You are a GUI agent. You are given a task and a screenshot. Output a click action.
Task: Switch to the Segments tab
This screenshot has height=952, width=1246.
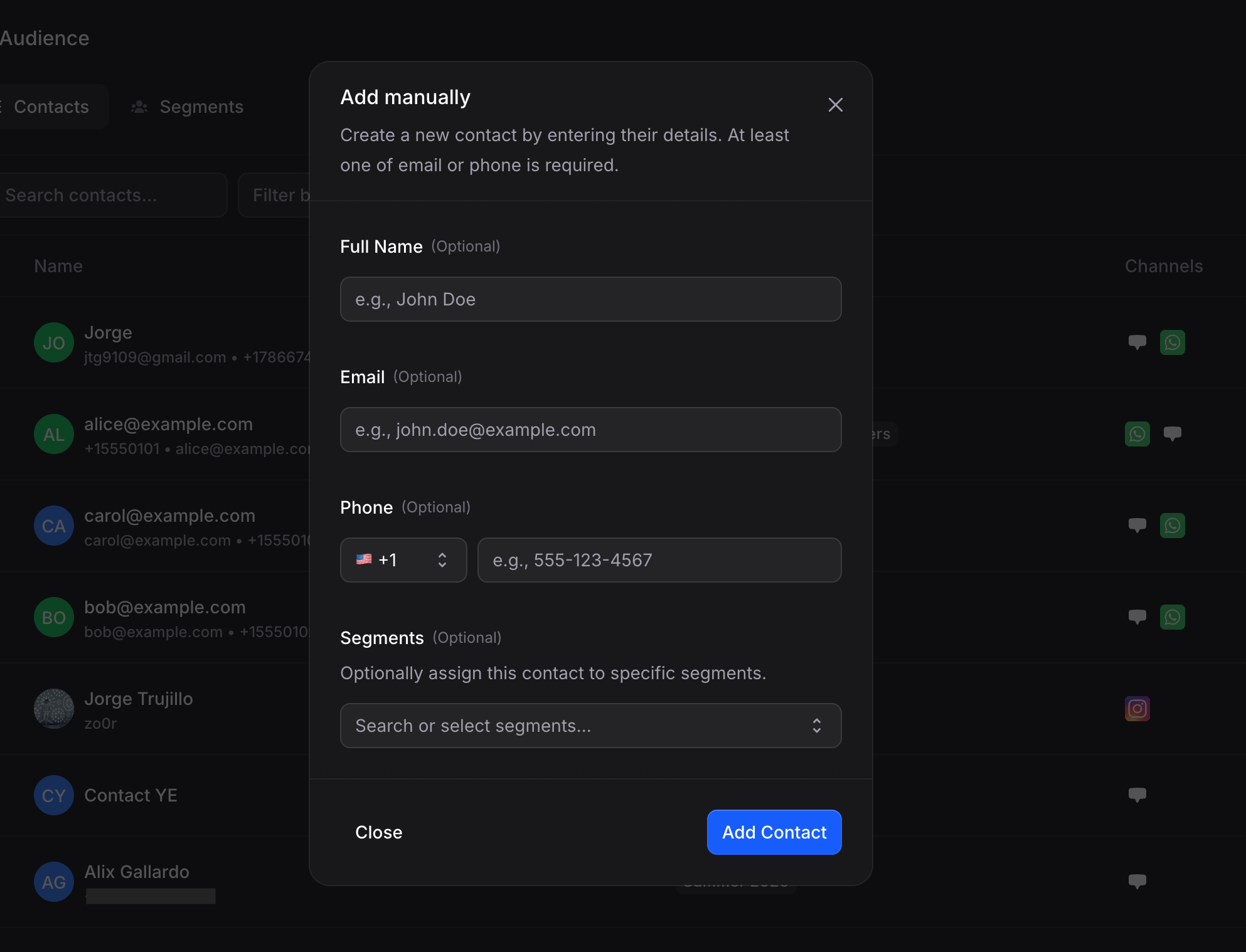[x=187, y=107]
